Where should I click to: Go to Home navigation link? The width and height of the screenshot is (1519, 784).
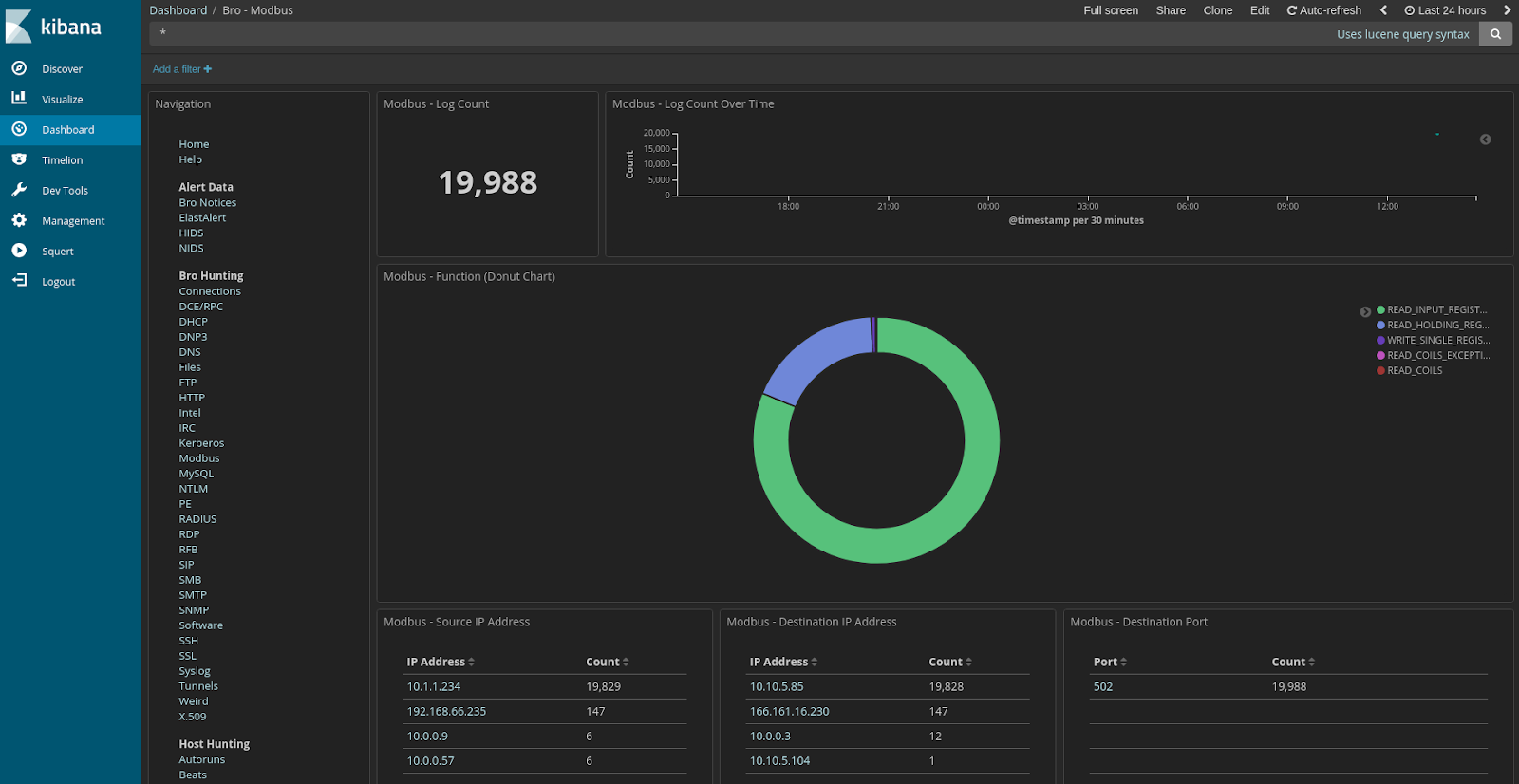pos(194,144)
